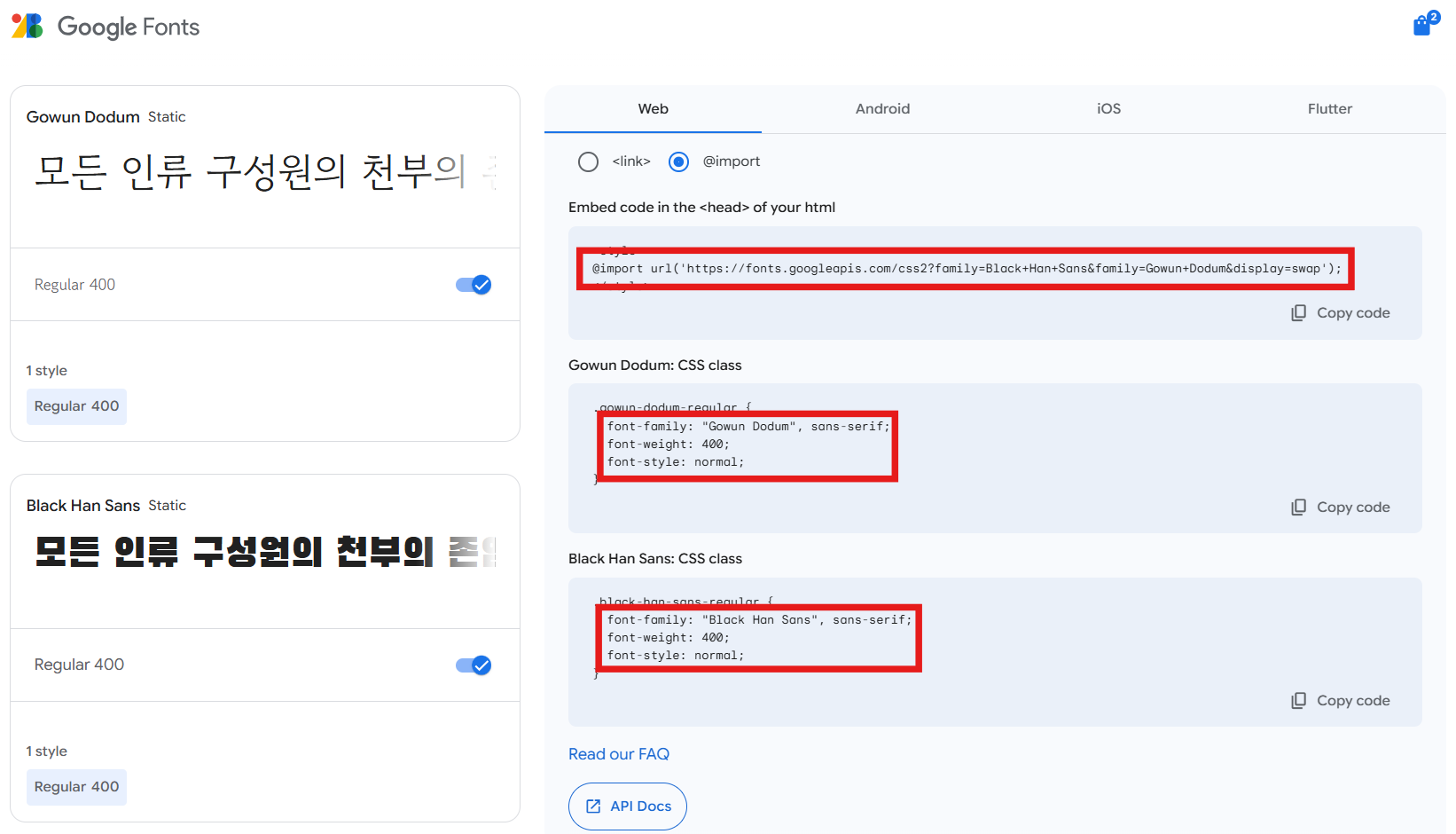Click the Google Fonts title text
This screenshot has height=834, width=1456.
pos(129,28)
